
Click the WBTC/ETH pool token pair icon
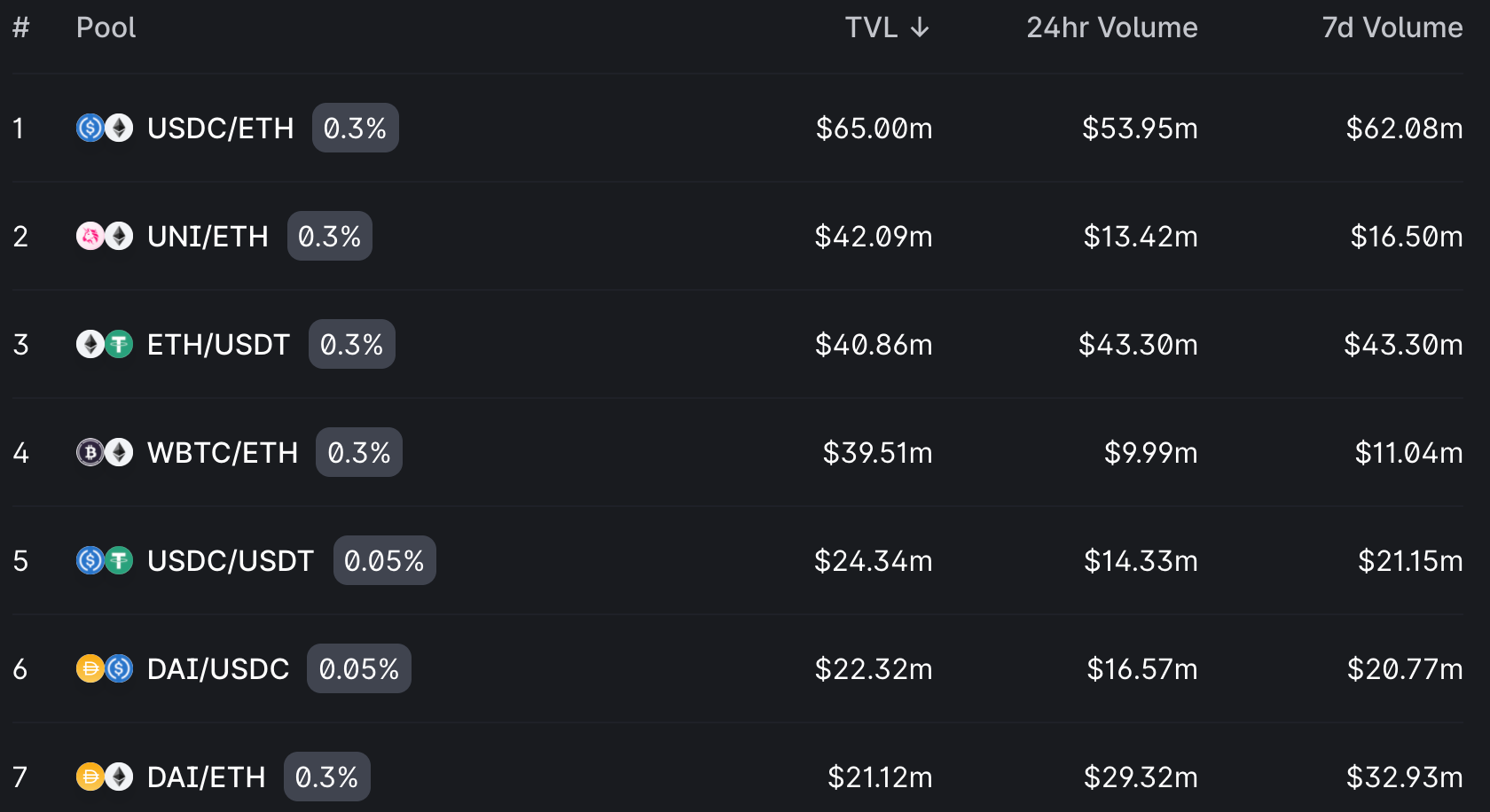[x=105, y=453]
